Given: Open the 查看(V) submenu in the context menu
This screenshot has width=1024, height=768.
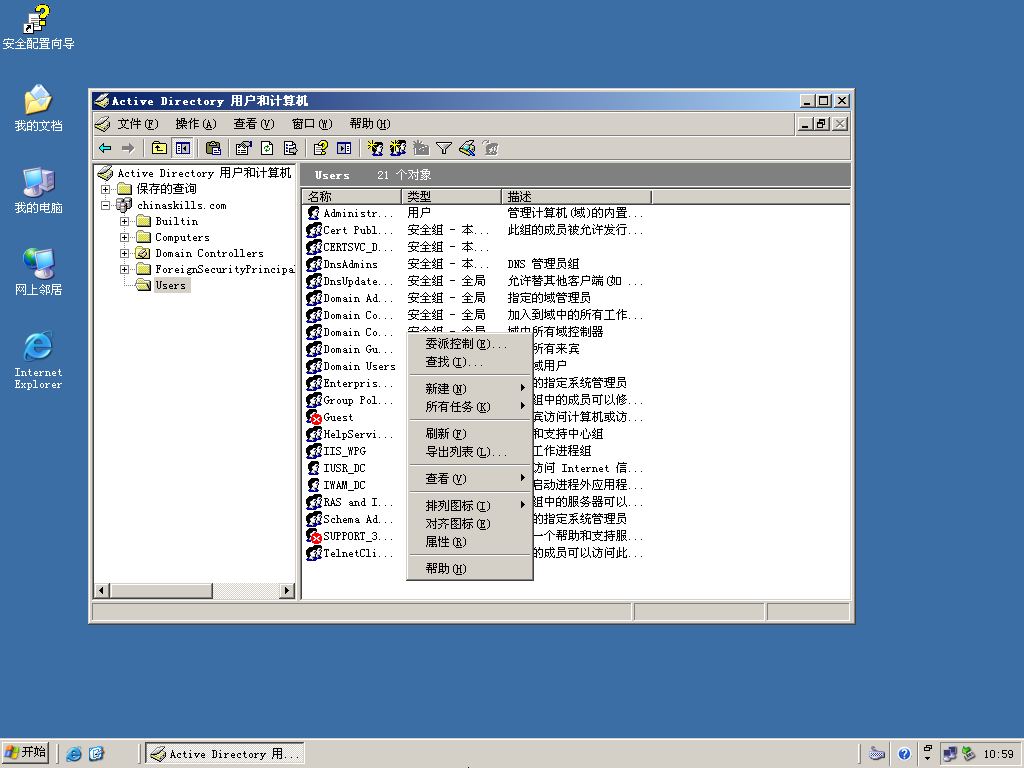Looking at the screenshot, I should [470, 479].
